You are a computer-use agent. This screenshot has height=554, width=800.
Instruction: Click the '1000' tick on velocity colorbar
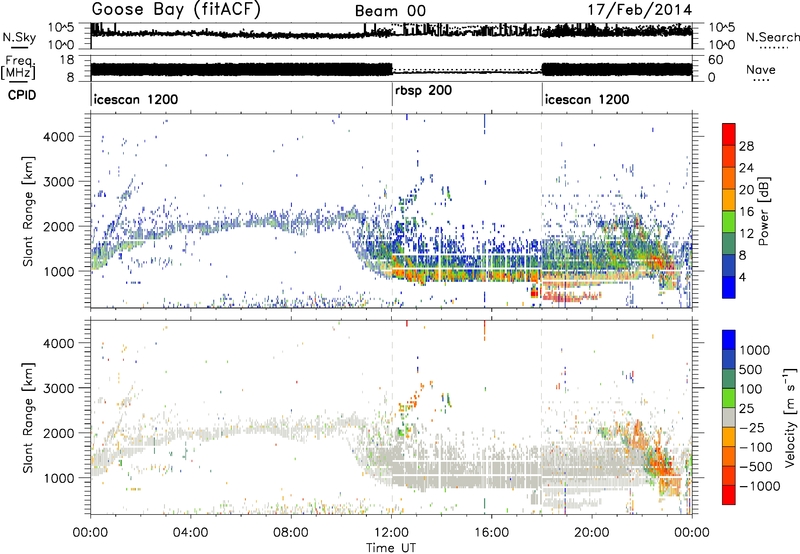click(755, 350)
